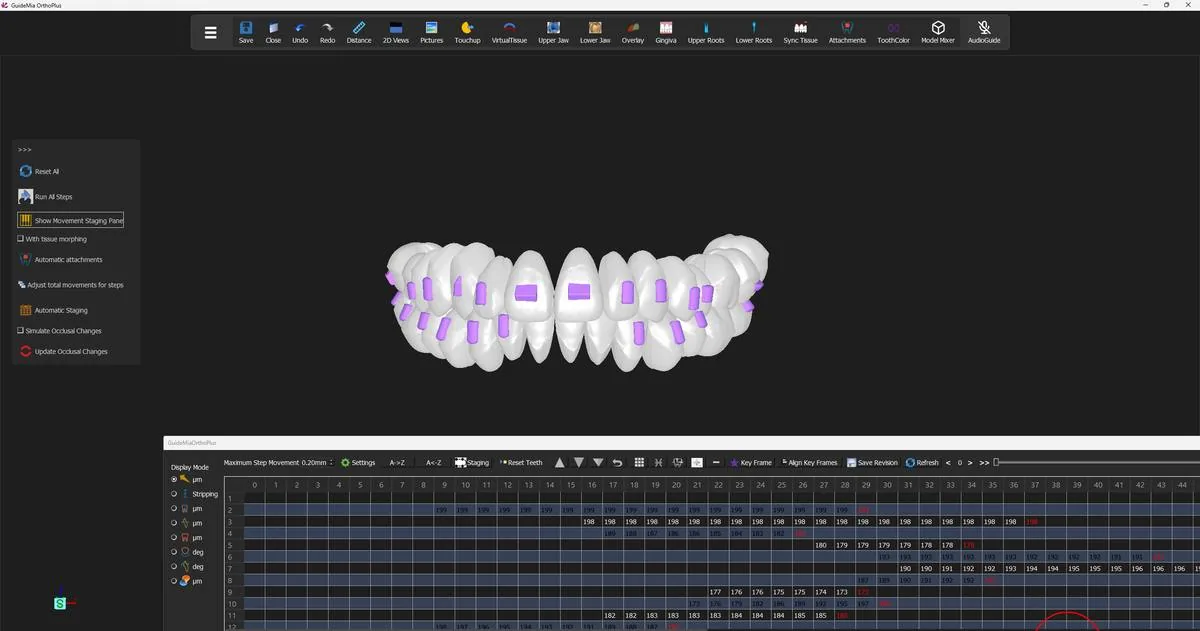1200x631 pixels.
Task: Show Lower Roots
Action: [754, 33]
